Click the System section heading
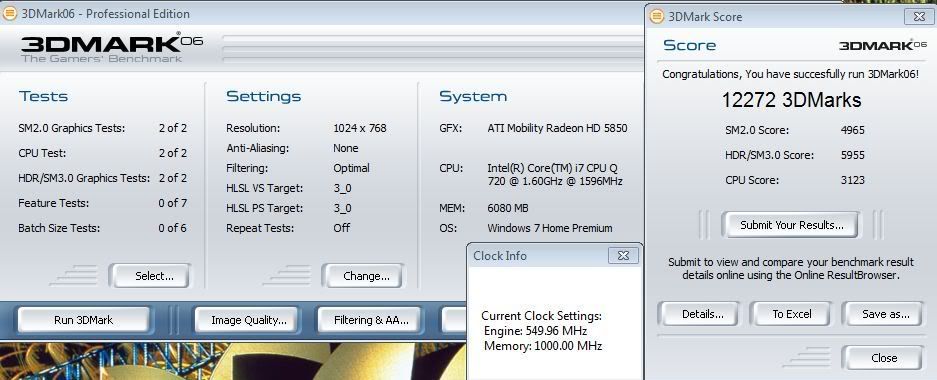The image size is (937, 380). point(473,97)
